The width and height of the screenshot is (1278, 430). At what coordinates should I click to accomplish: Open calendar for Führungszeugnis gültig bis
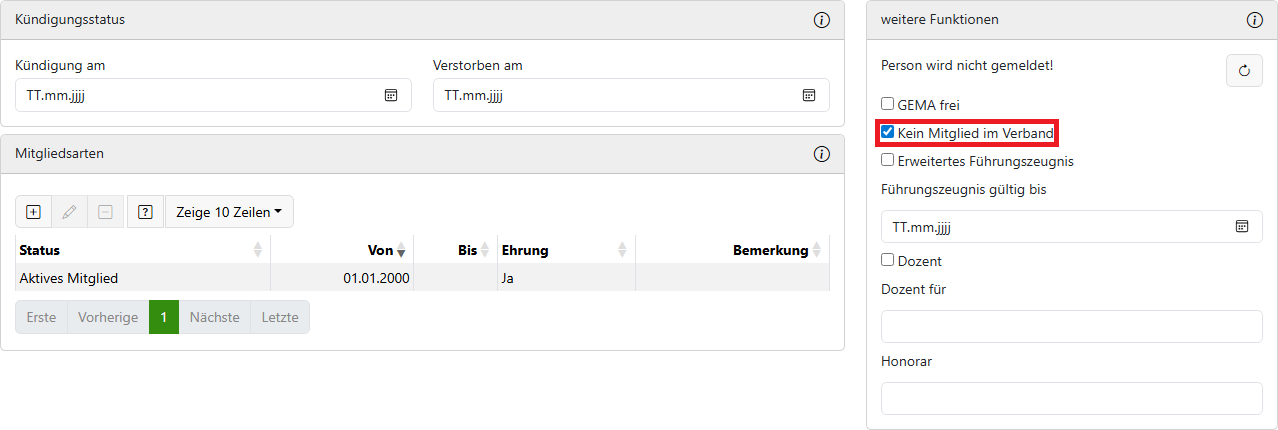coord(1242,227)
